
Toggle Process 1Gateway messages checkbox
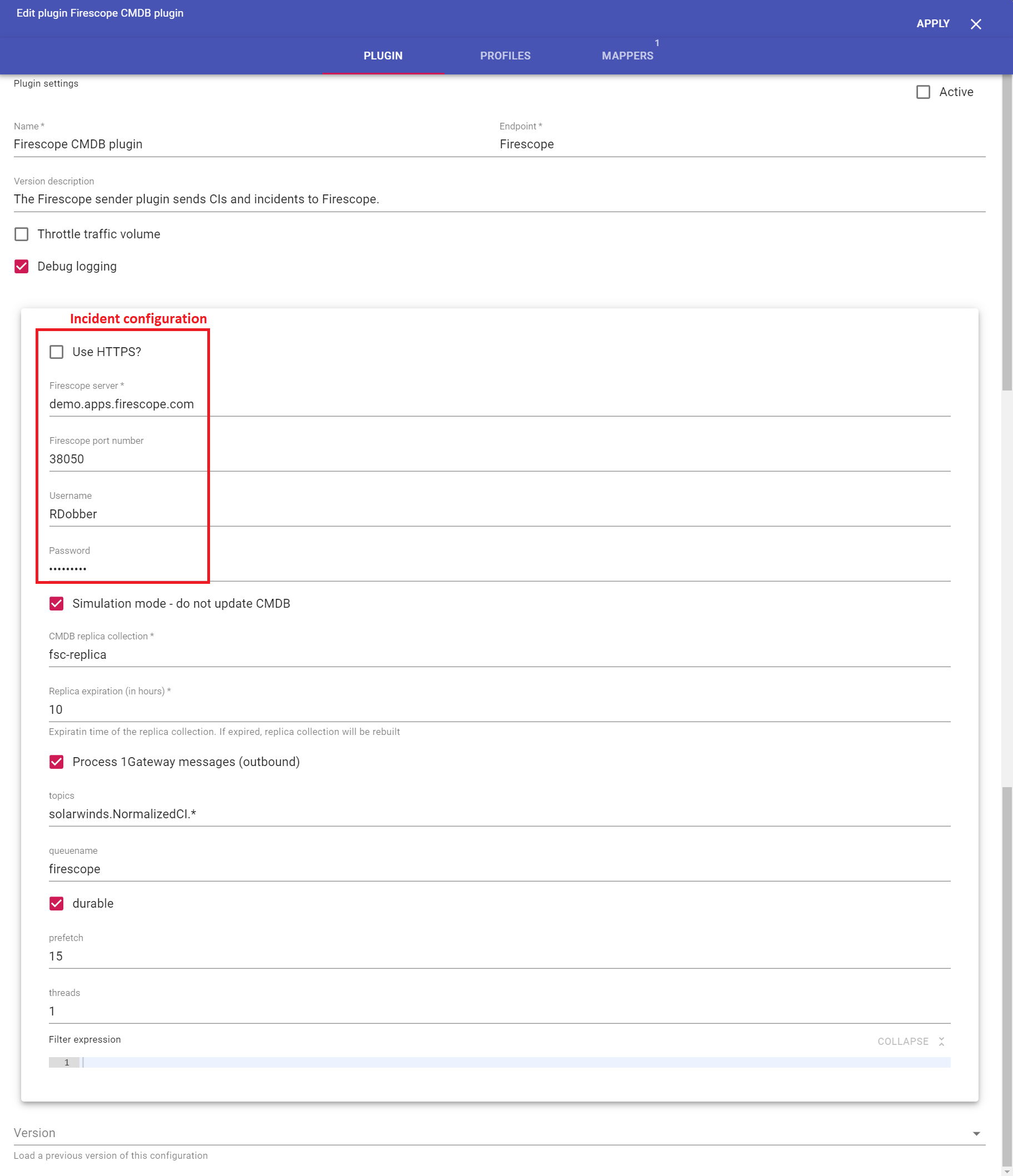pyautogui.click(x=56, y=762)
